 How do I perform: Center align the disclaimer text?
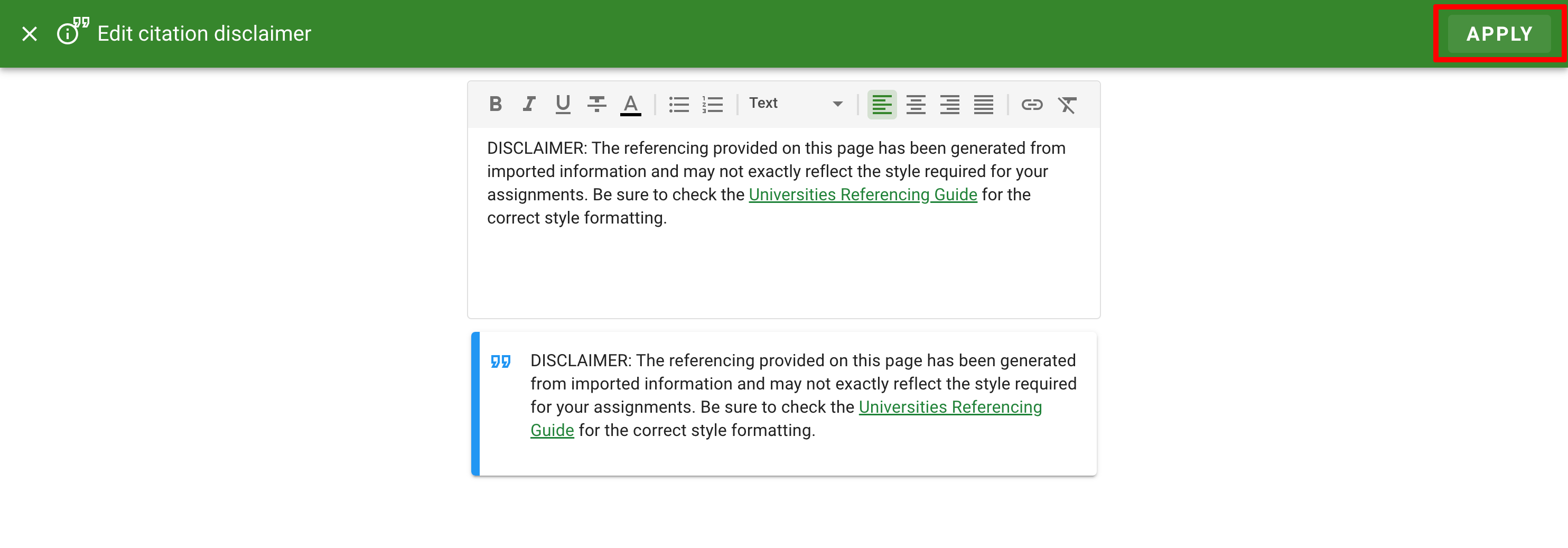tap(916, 104)
